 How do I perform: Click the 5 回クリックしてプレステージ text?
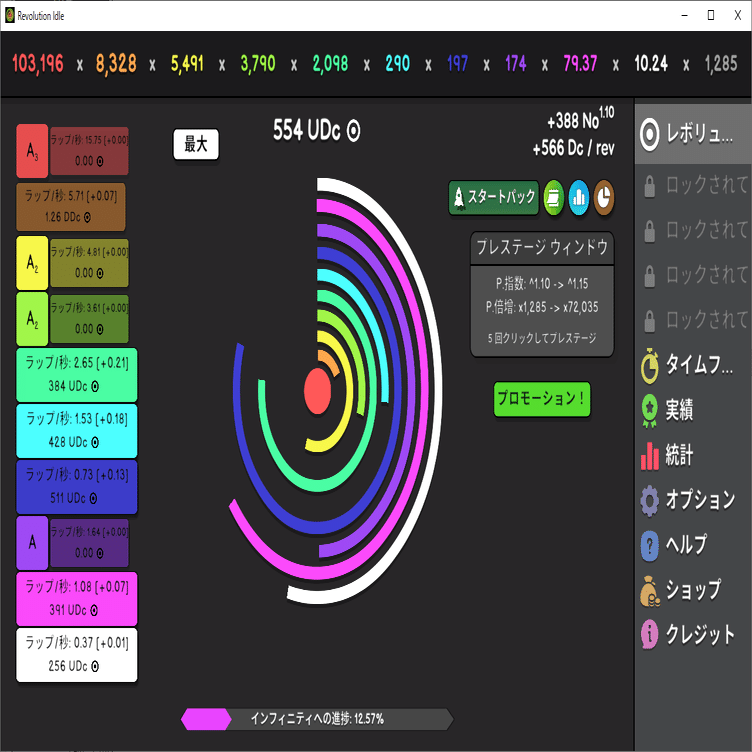coord(542,338)
